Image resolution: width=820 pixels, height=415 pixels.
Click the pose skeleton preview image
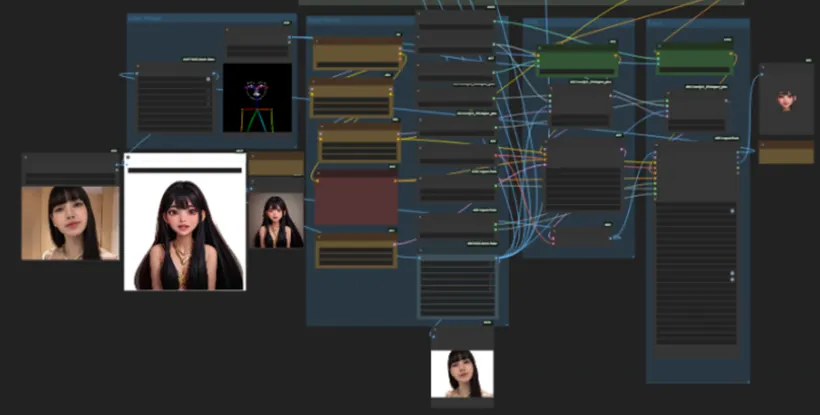[257, 98]
